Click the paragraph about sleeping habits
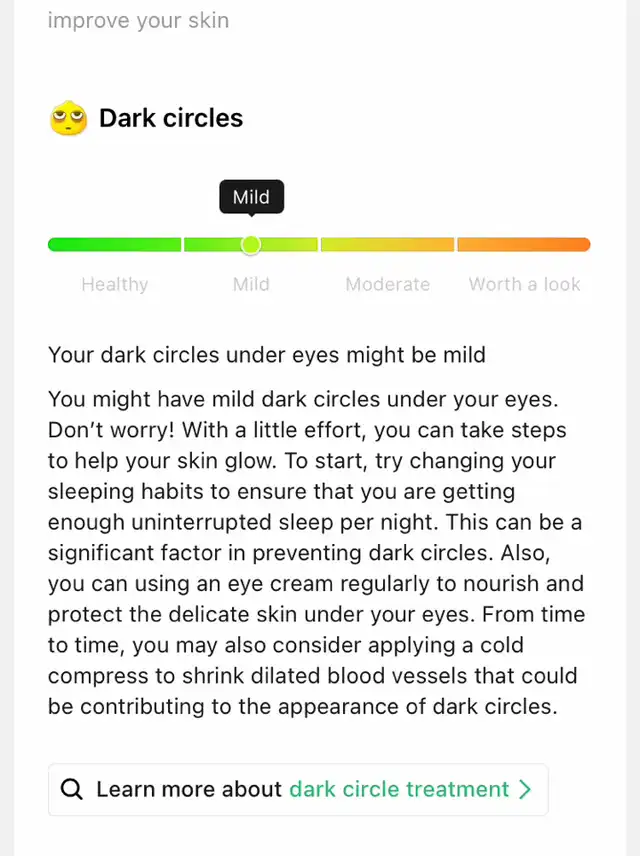The width and height of the screenshot is (640, 856). point(316,552)
